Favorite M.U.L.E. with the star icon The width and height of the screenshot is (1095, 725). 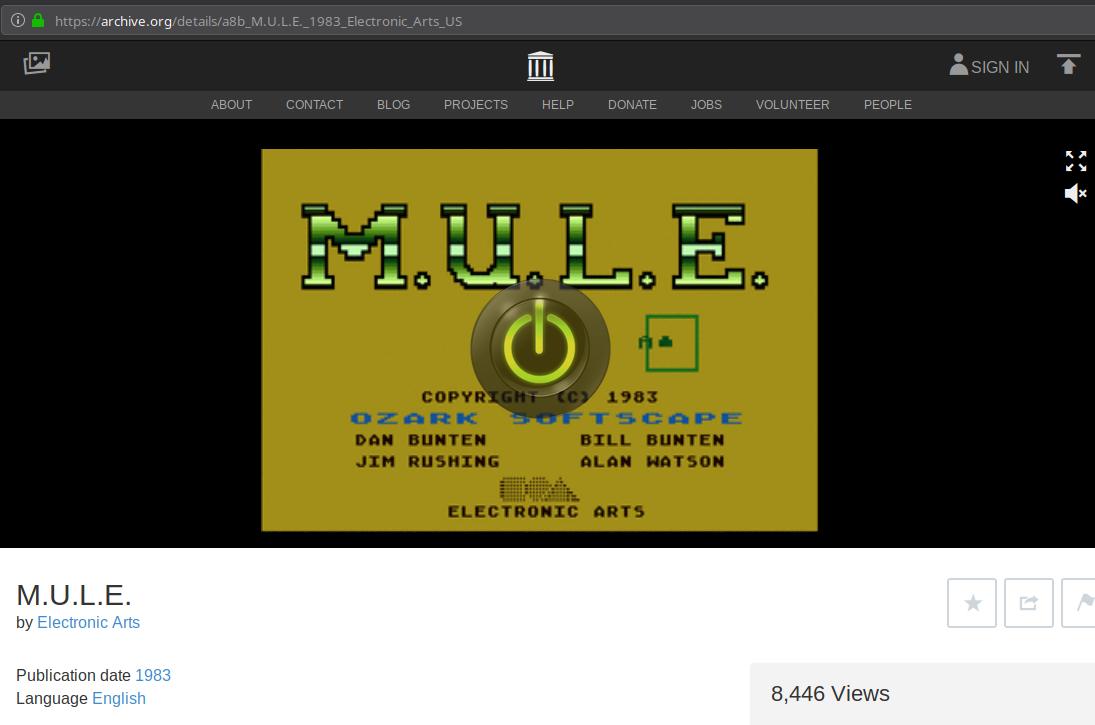coord(971,602)
